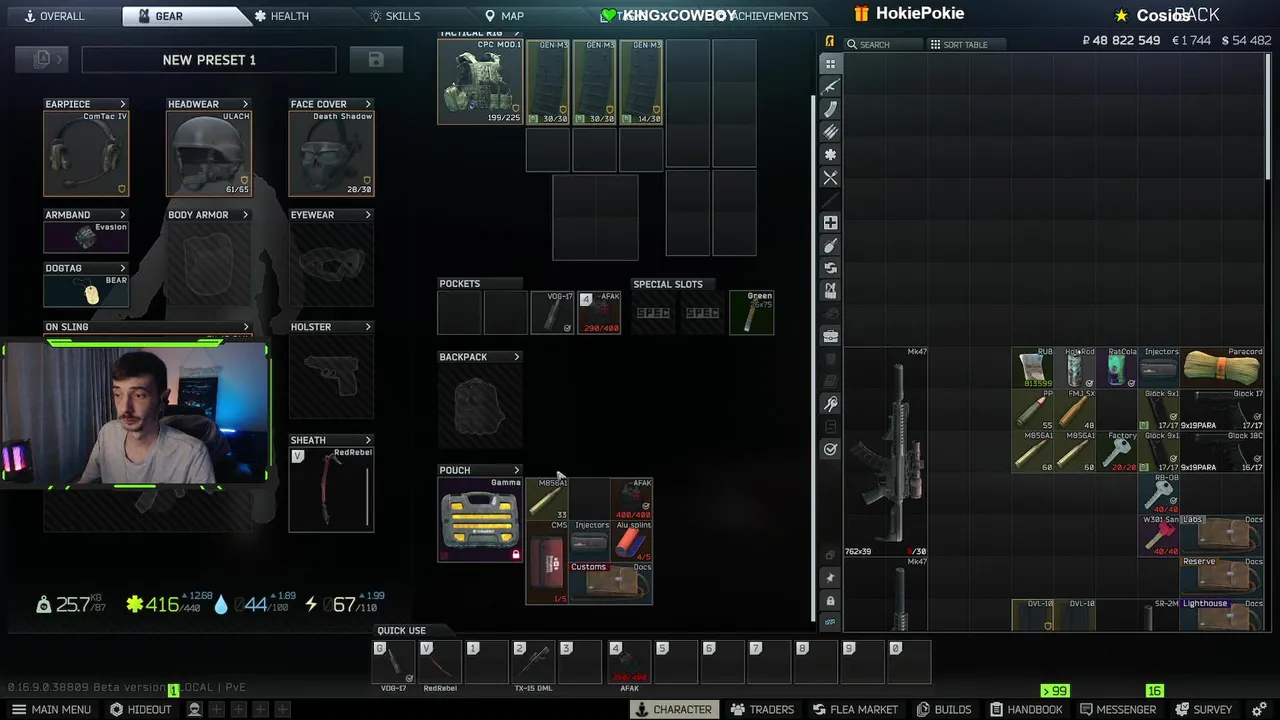Image resolution: width=1280 pixels, height=720 pixels.
Task: Open the Messenger
Action: (1118, 709)
